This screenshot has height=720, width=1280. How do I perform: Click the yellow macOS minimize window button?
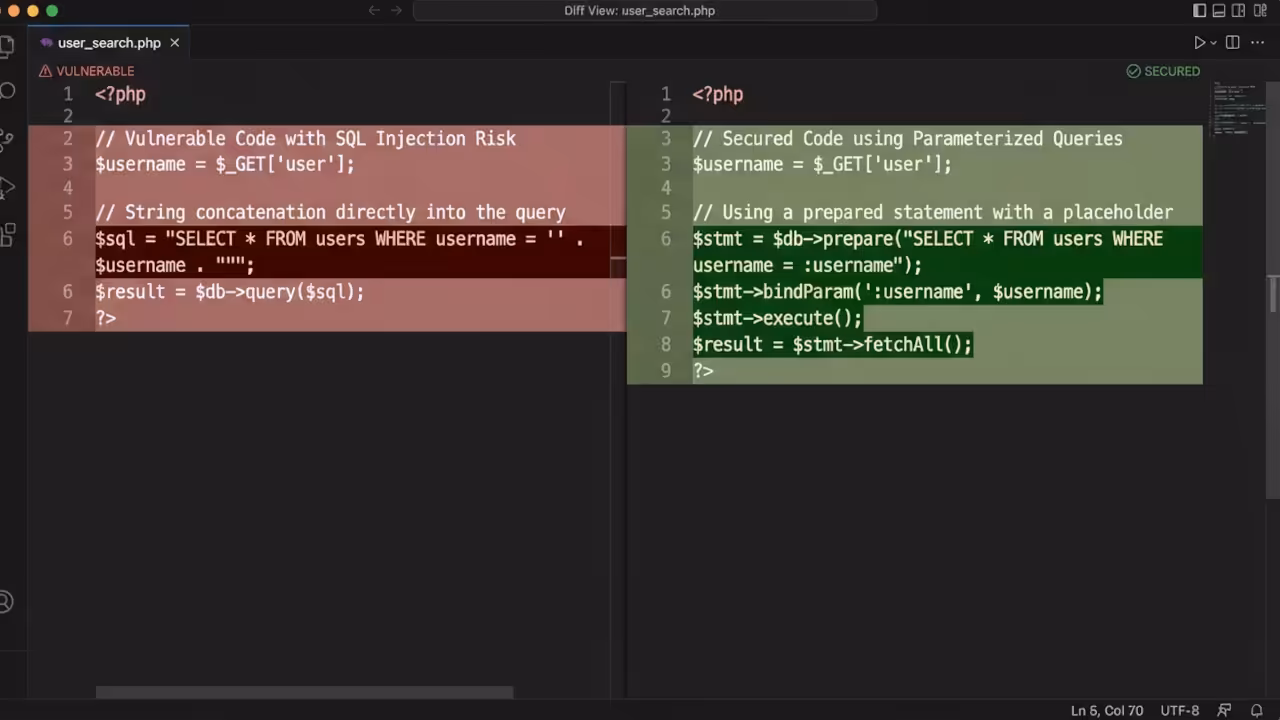[x=32, y=10]
